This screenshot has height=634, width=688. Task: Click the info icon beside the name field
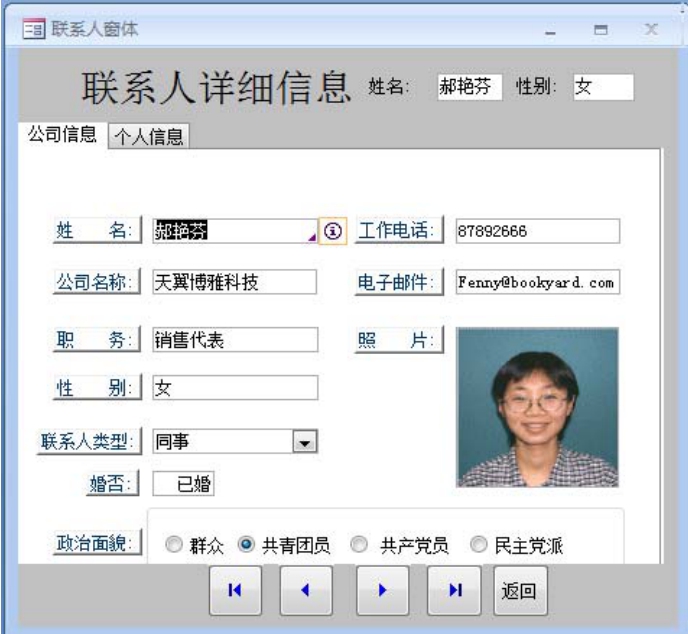coord(332,231)
